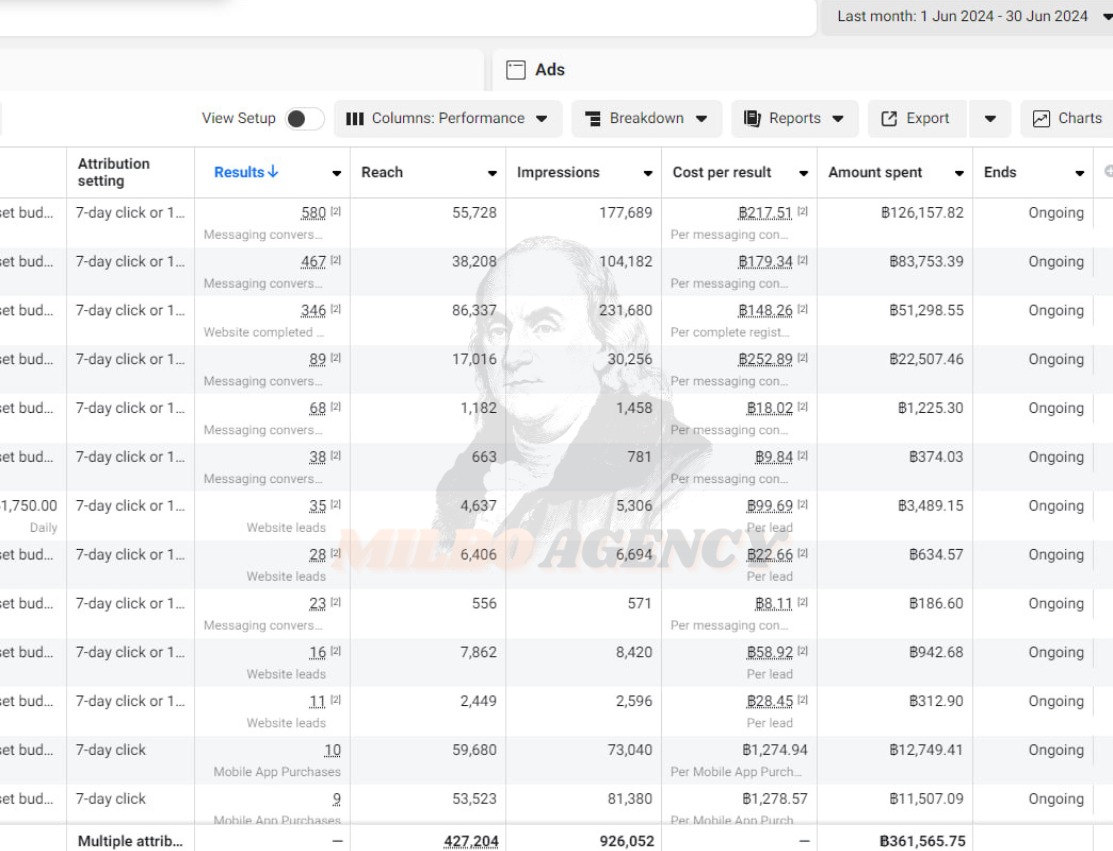Click the Impressions column header
The width and height of the screenshot is (1113, 851).
click(558, 172)
